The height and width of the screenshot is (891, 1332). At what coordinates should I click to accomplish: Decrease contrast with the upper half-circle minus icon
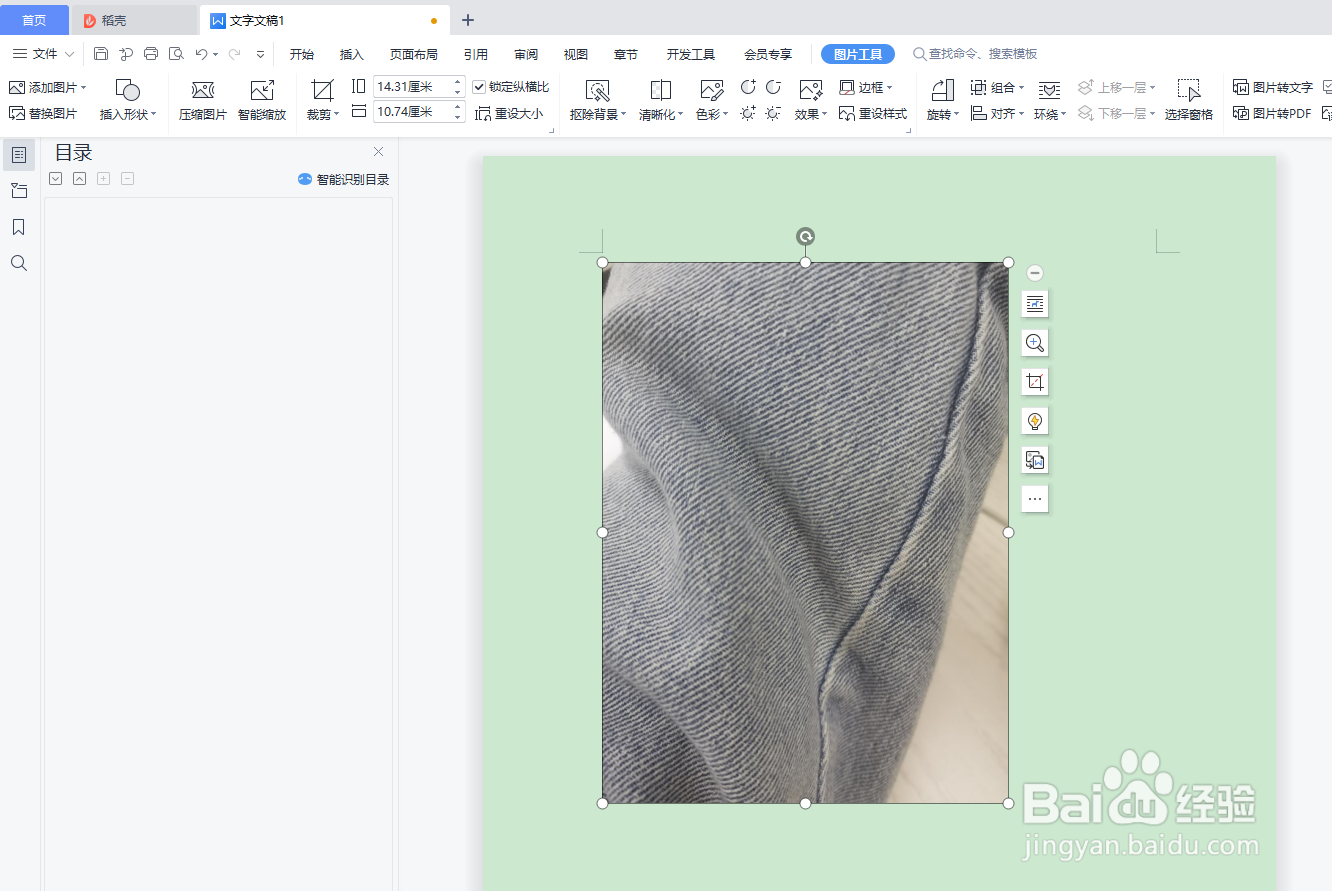(773, 88)
